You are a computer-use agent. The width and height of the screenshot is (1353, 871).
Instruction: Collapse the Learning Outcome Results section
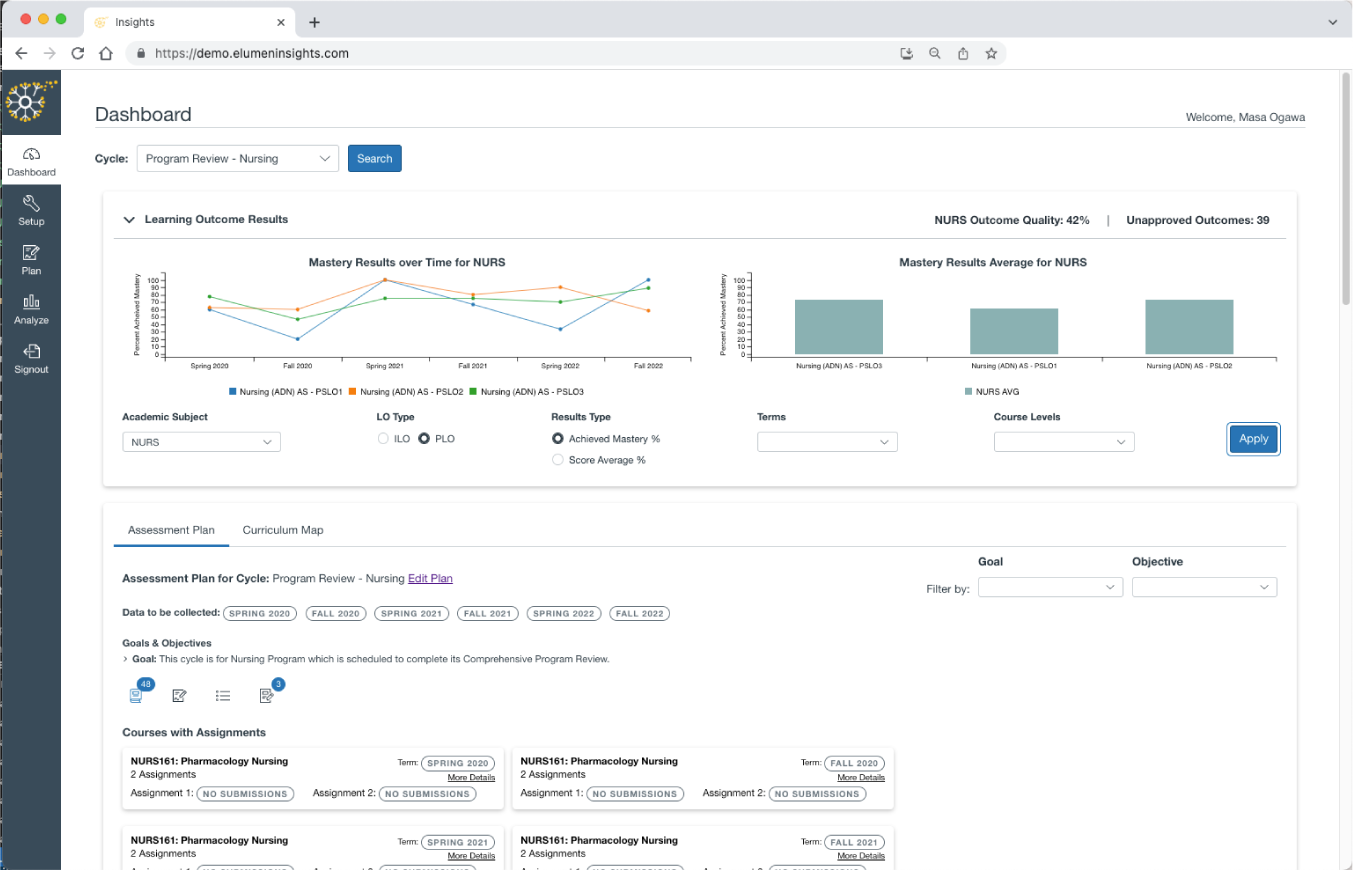(129, 220)
